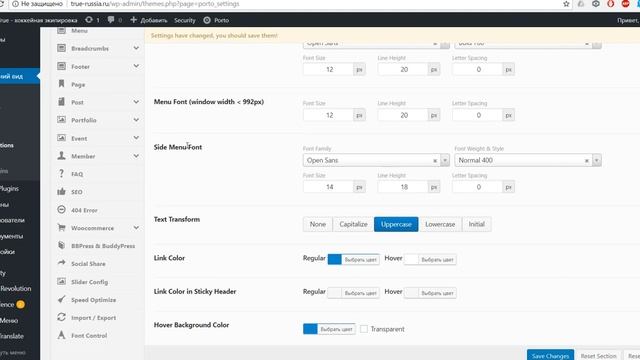Click Side Menu Line Height field showing 18

[403, 187]
